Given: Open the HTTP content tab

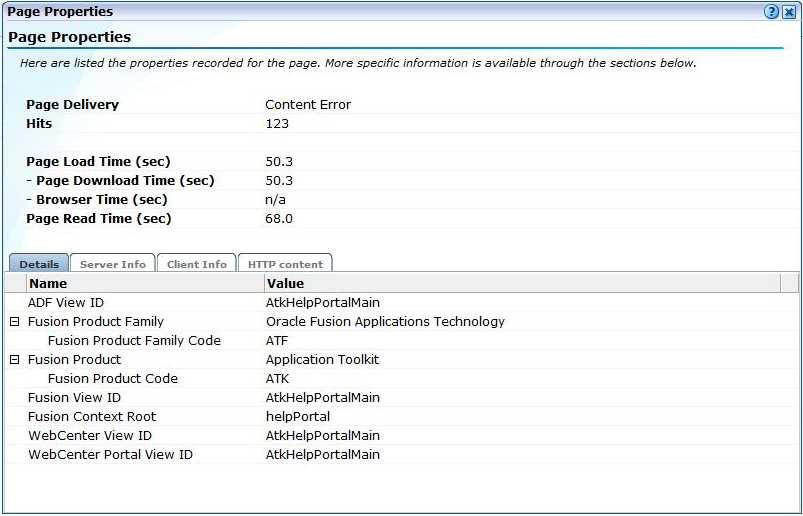Looking at the screenshot, I should [285, 264].
